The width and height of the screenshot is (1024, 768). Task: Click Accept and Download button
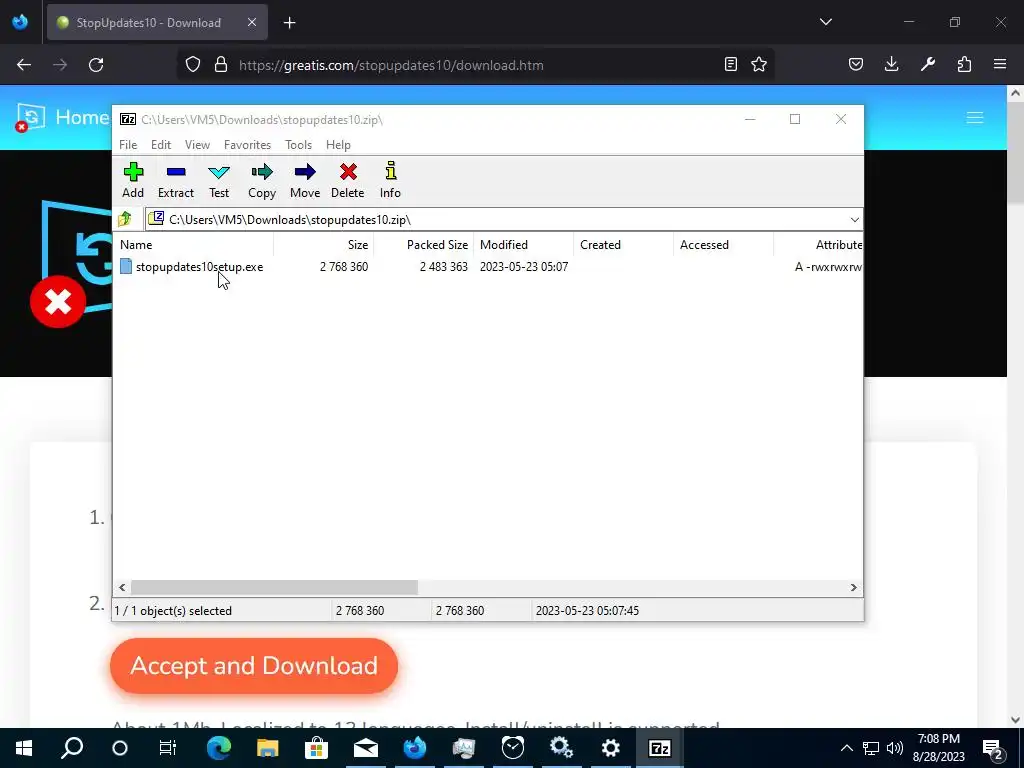pos(254,665)
